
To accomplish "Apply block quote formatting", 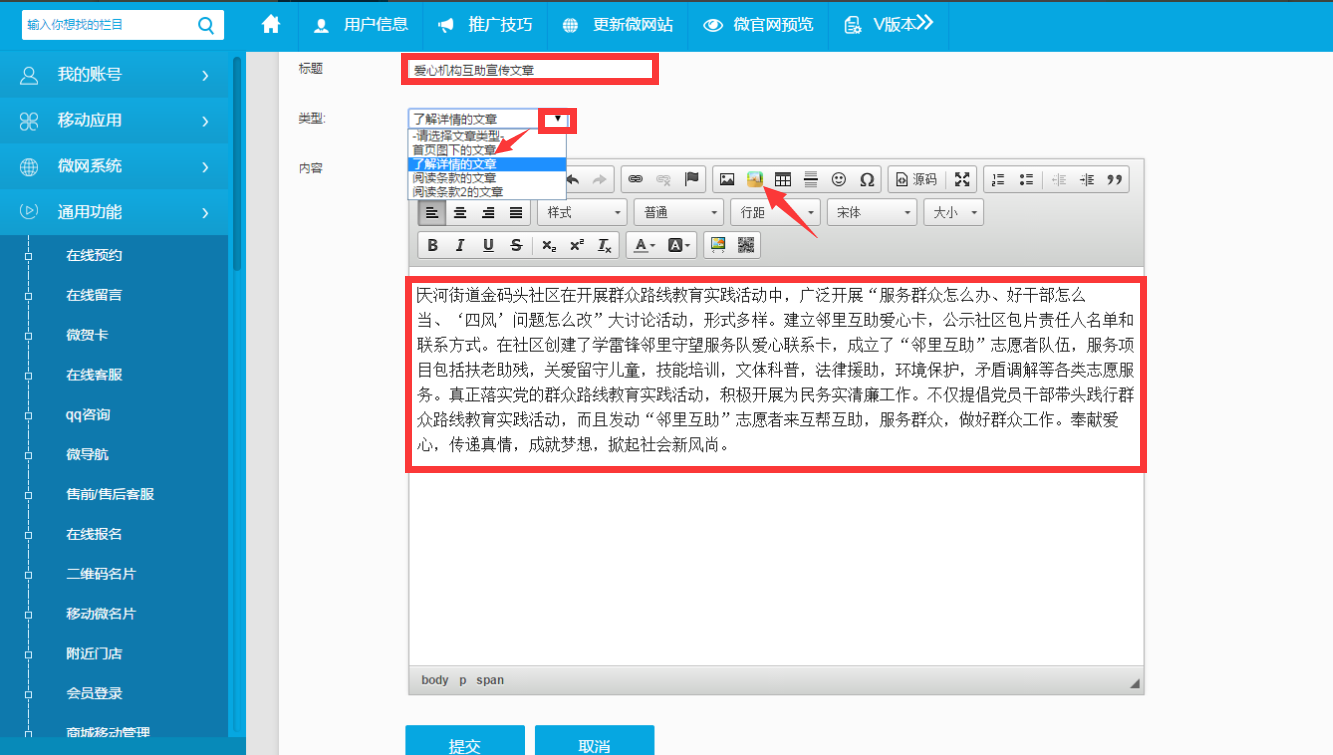I will pyautogui.click(x=1115, y=179).
